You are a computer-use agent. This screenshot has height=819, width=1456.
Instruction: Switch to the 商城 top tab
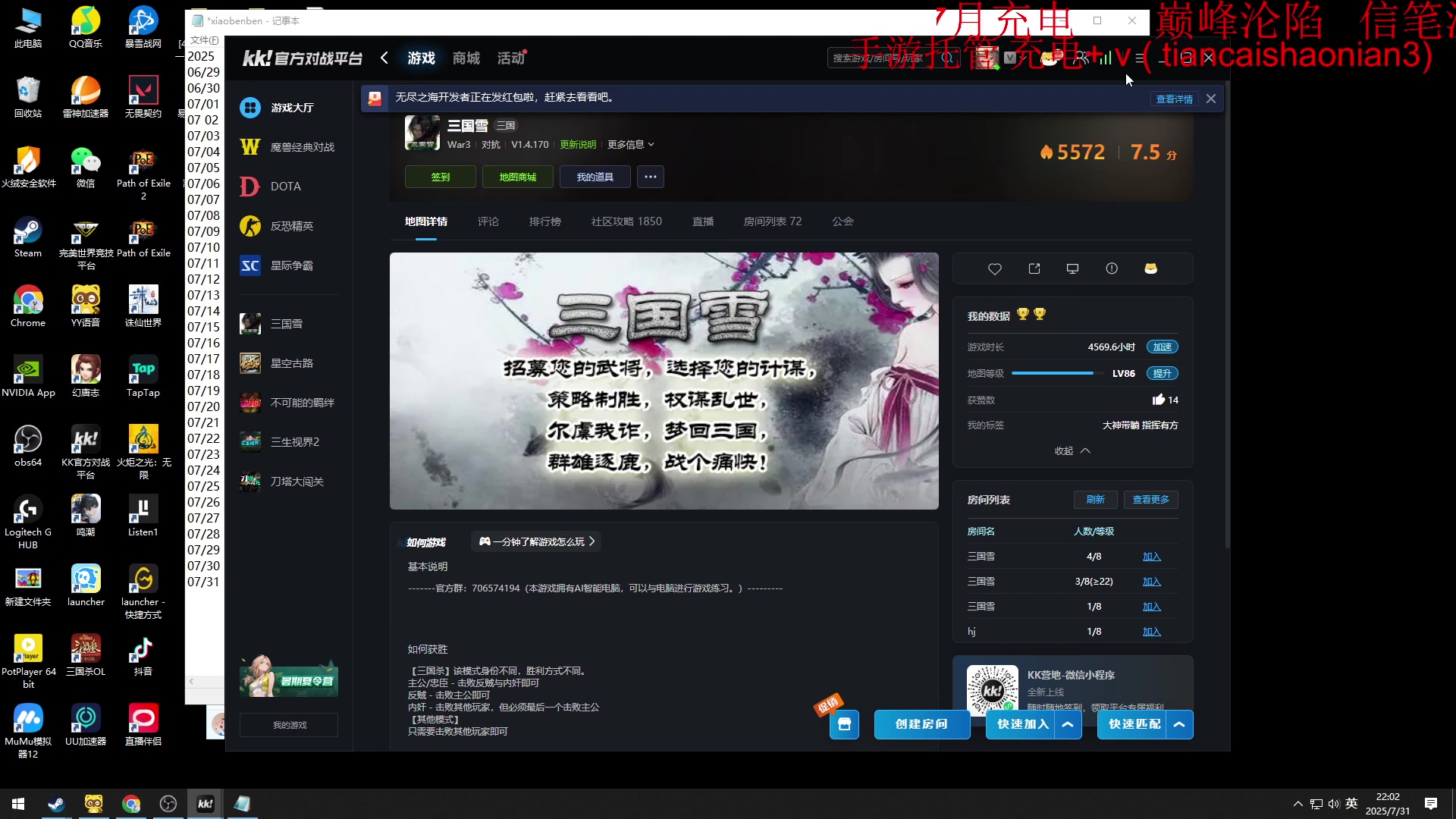click(466, 58)
